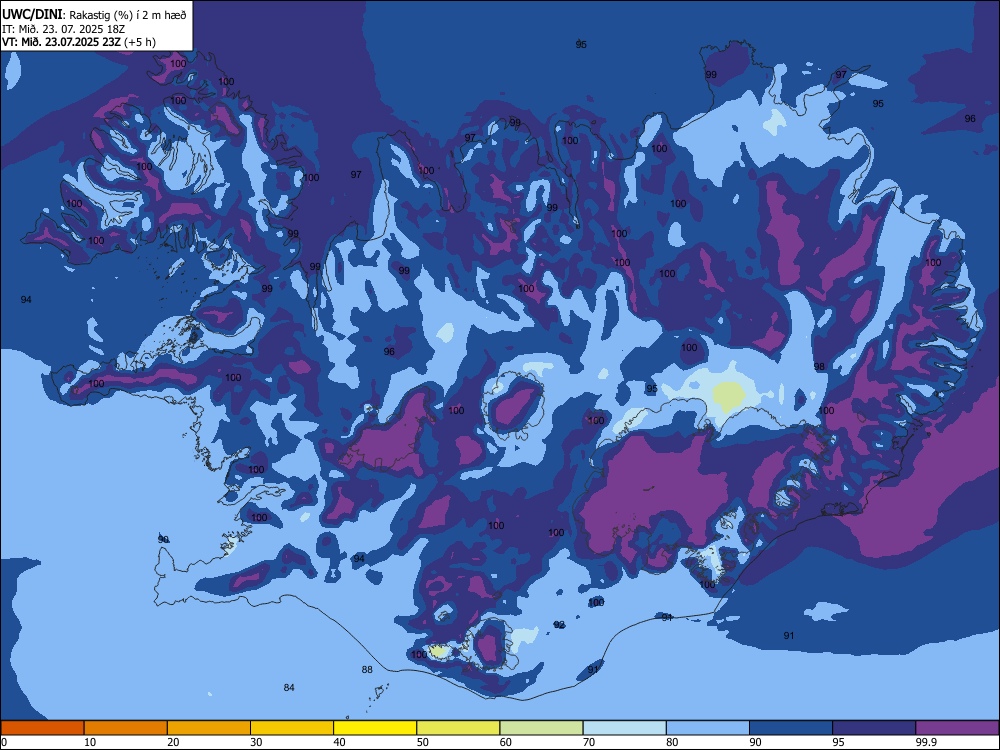
Task: Select the amber 20–30 legend swatch
Action: (x=209, y=728)
